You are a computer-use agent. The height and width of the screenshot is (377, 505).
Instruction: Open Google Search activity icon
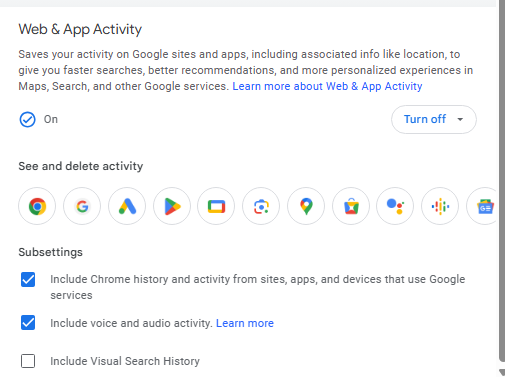[x=82, y=206]
